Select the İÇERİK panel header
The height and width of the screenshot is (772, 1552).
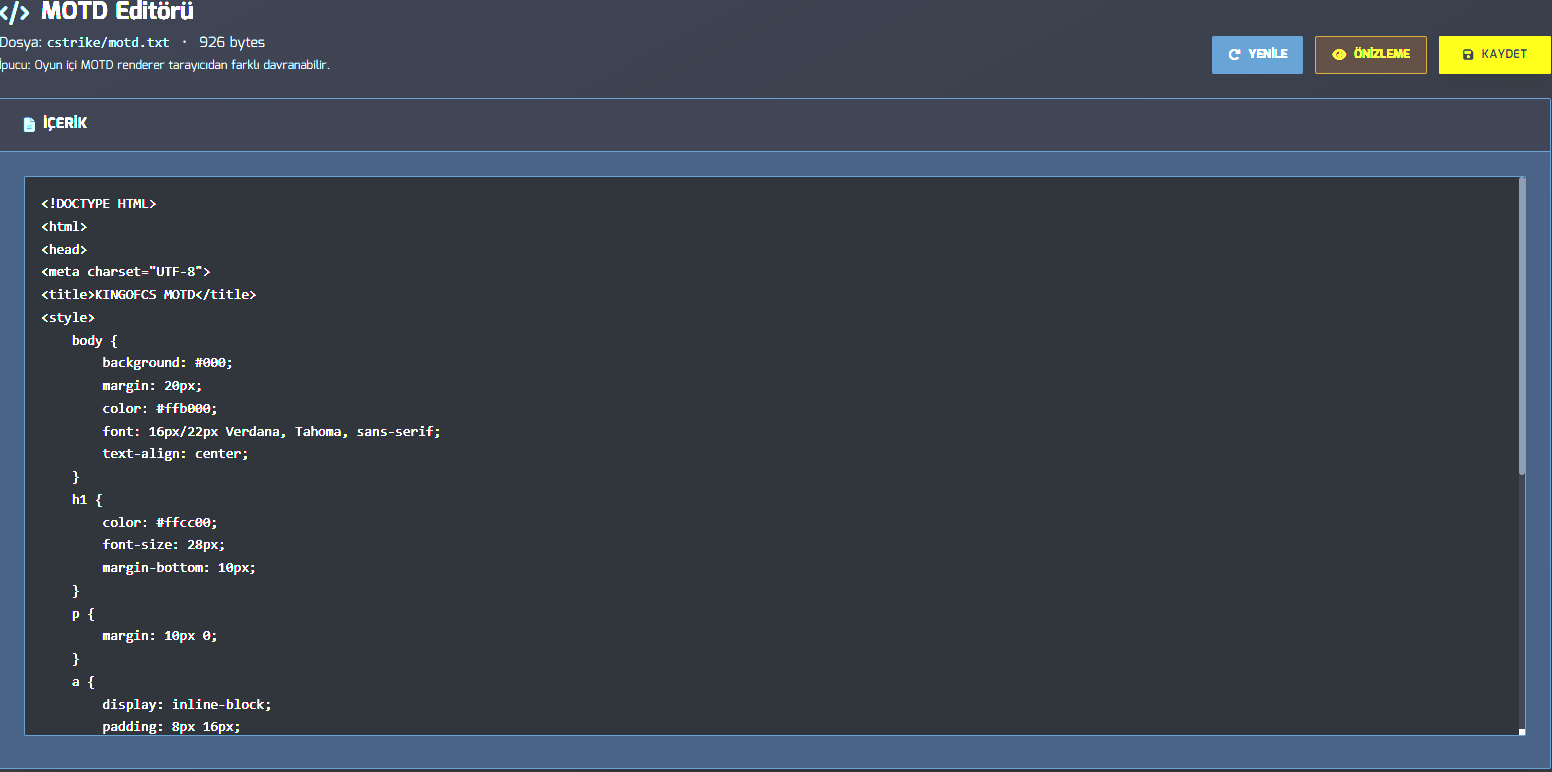775,125
